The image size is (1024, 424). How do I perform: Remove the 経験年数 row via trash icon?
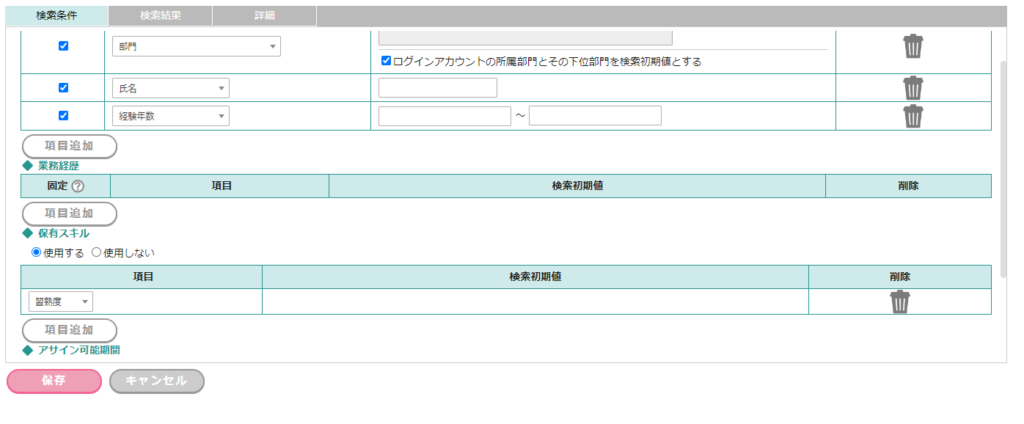[913, 116]
